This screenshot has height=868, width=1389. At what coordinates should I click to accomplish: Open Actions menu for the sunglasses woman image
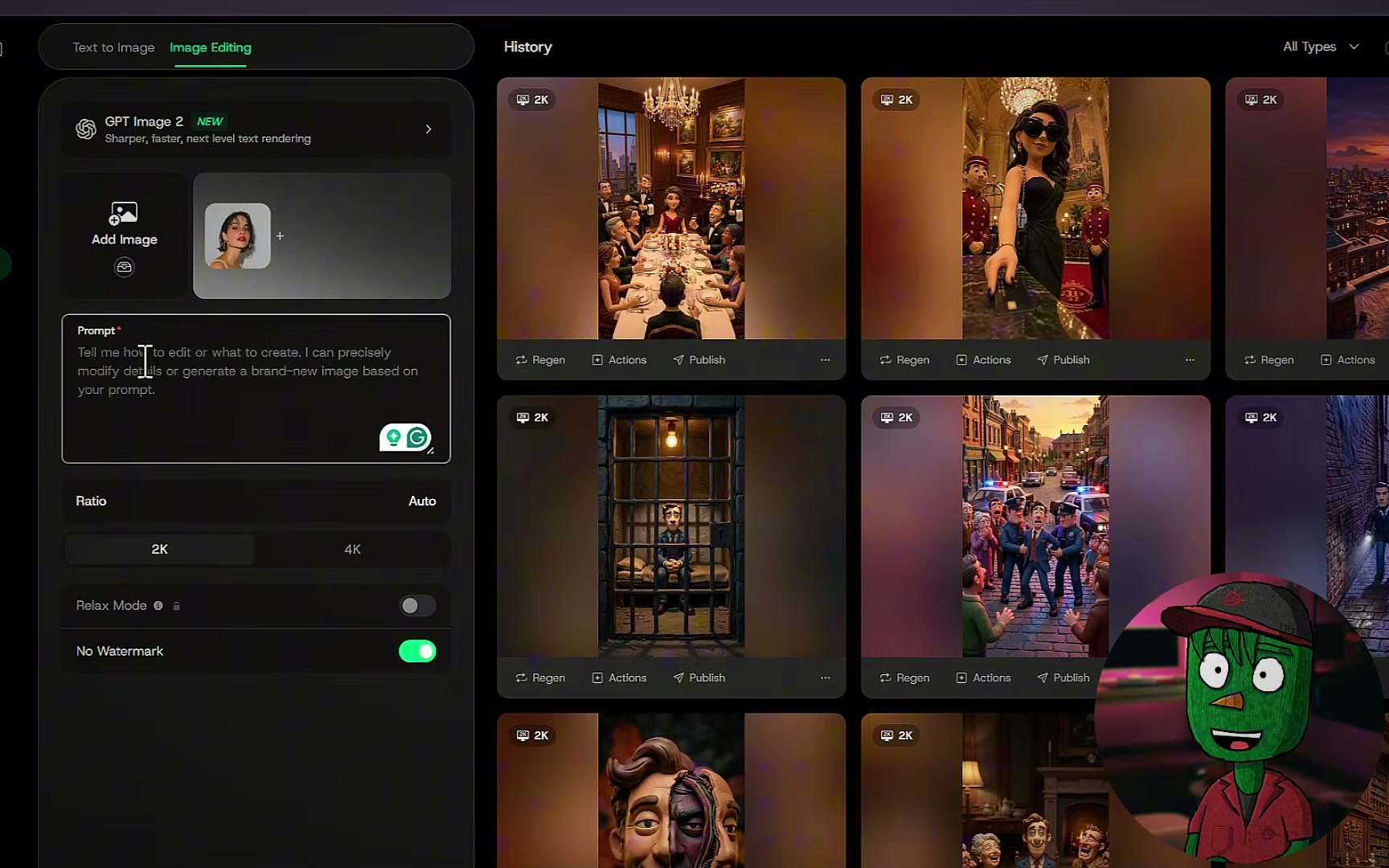(983, 360)
